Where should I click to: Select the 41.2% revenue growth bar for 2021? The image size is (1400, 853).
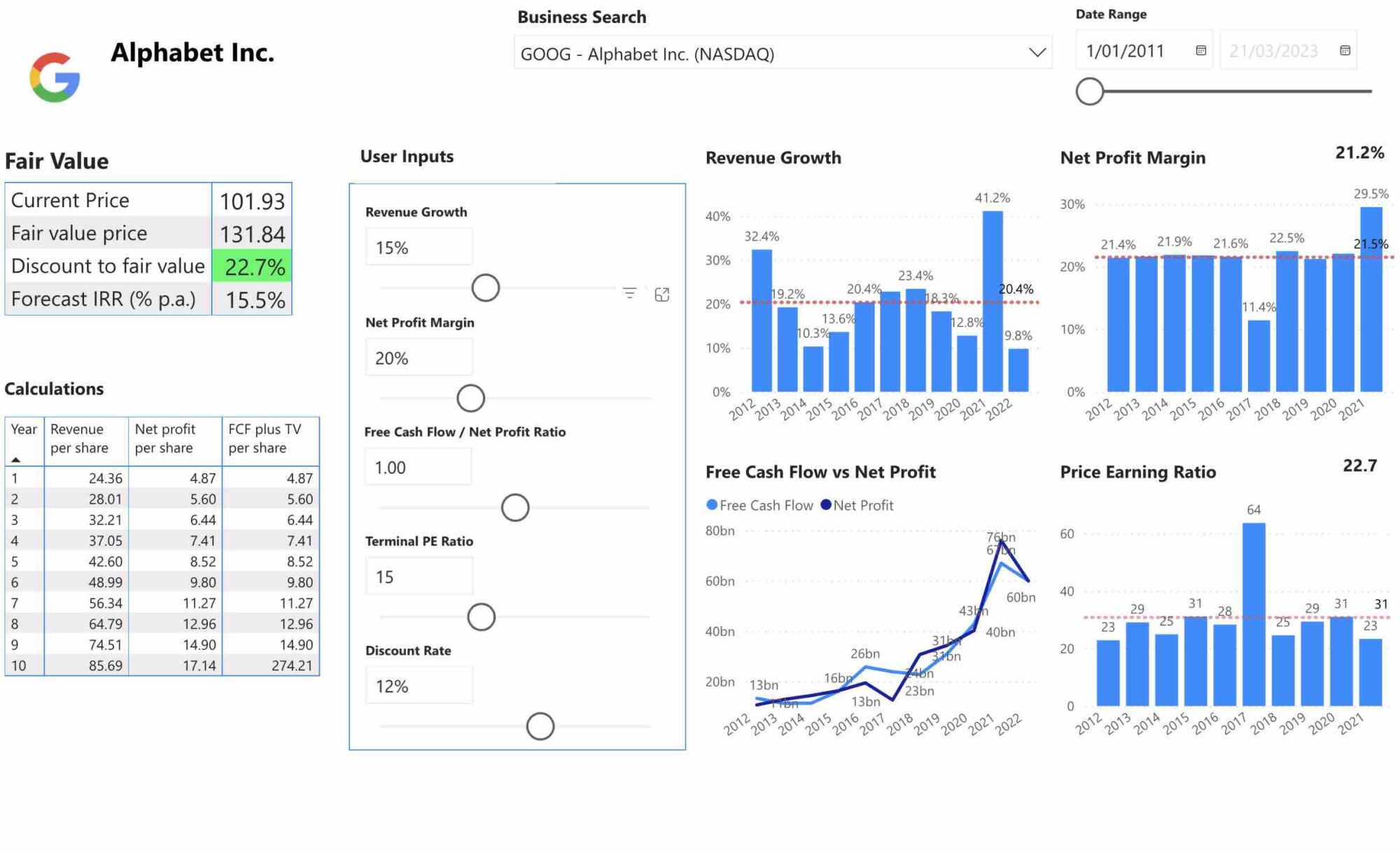coord(993,301)
